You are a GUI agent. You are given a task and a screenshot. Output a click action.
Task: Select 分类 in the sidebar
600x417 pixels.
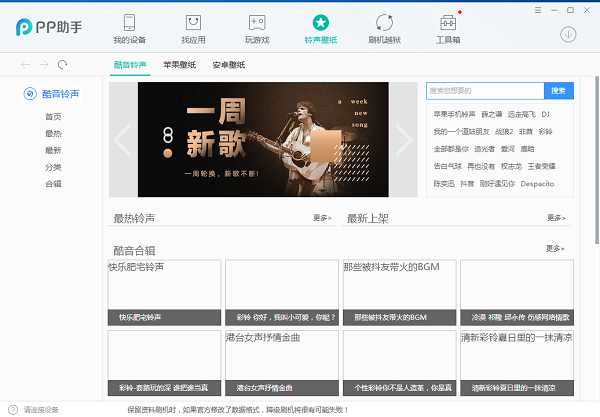[x=53, y=167]
